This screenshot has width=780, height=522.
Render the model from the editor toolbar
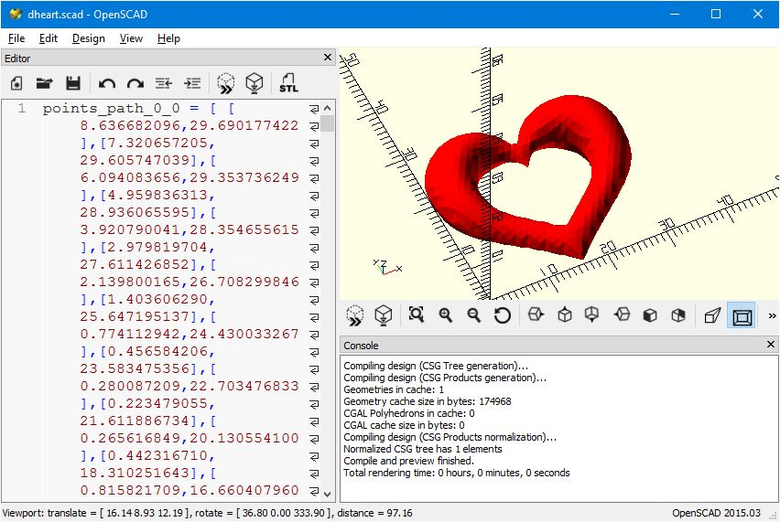pyautogui.click(x=254, y=83)
